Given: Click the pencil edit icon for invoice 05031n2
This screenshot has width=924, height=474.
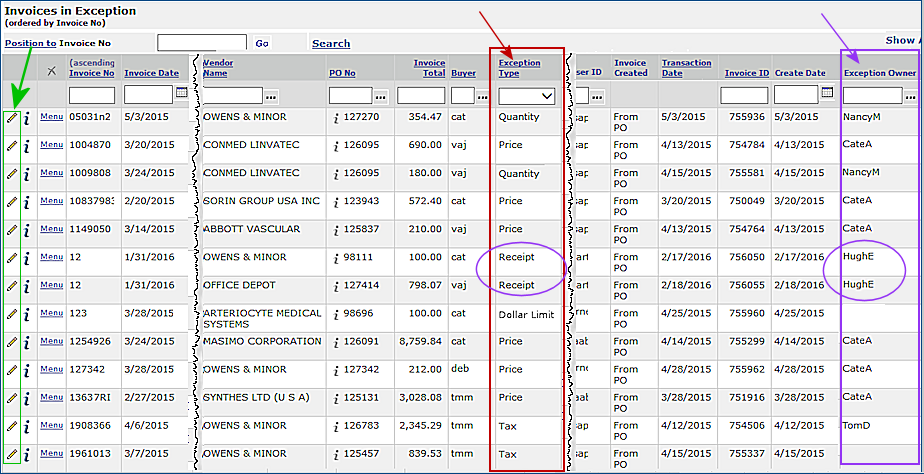Looking at the screenshot, I should (12, 118).
